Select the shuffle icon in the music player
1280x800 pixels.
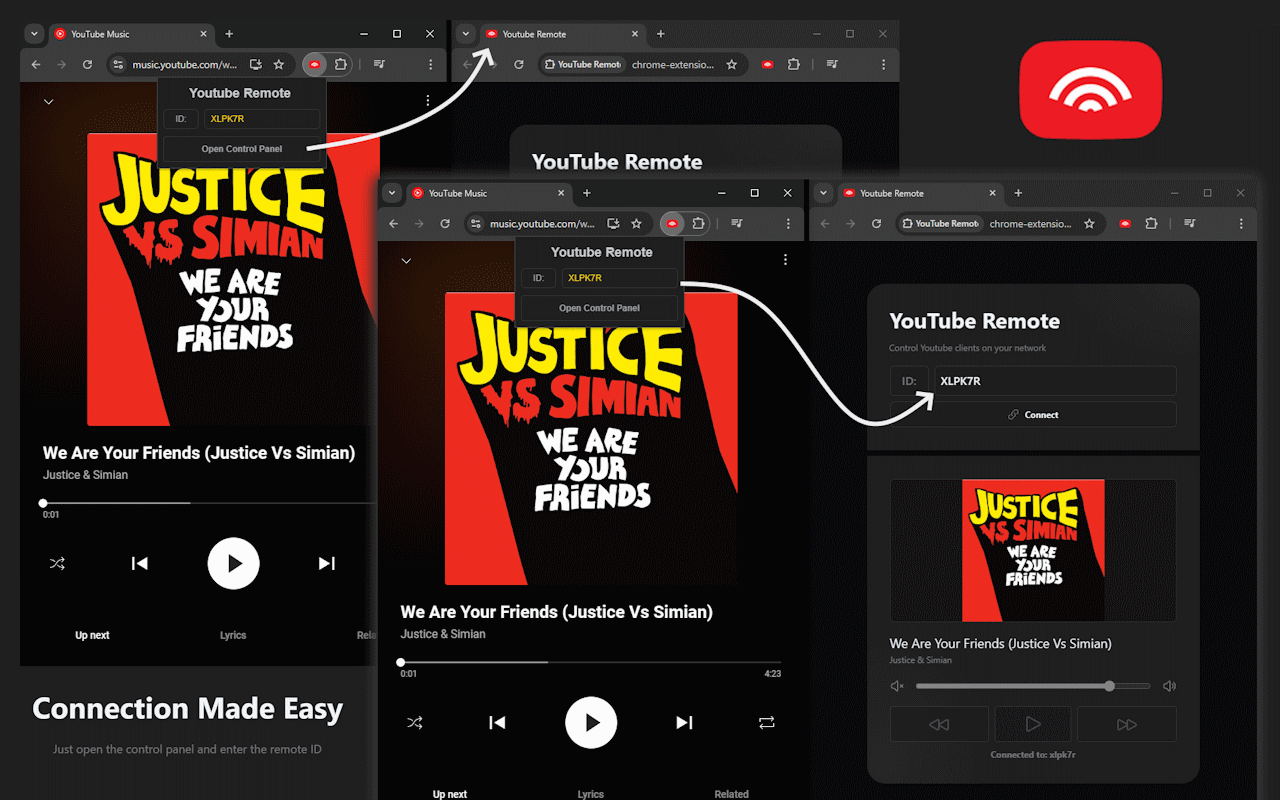point(415,722)
